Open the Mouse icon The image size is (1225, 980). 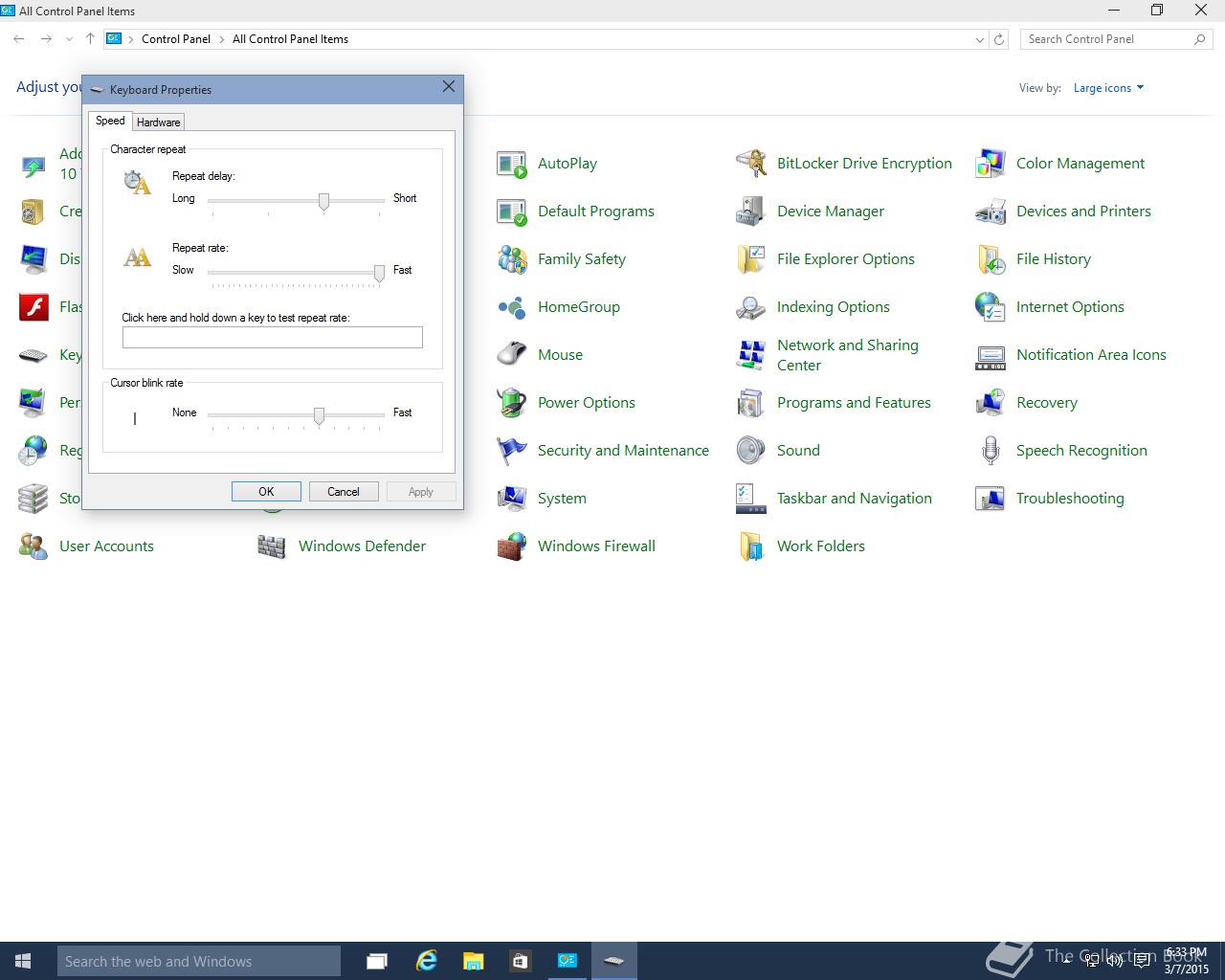[512, 355]
